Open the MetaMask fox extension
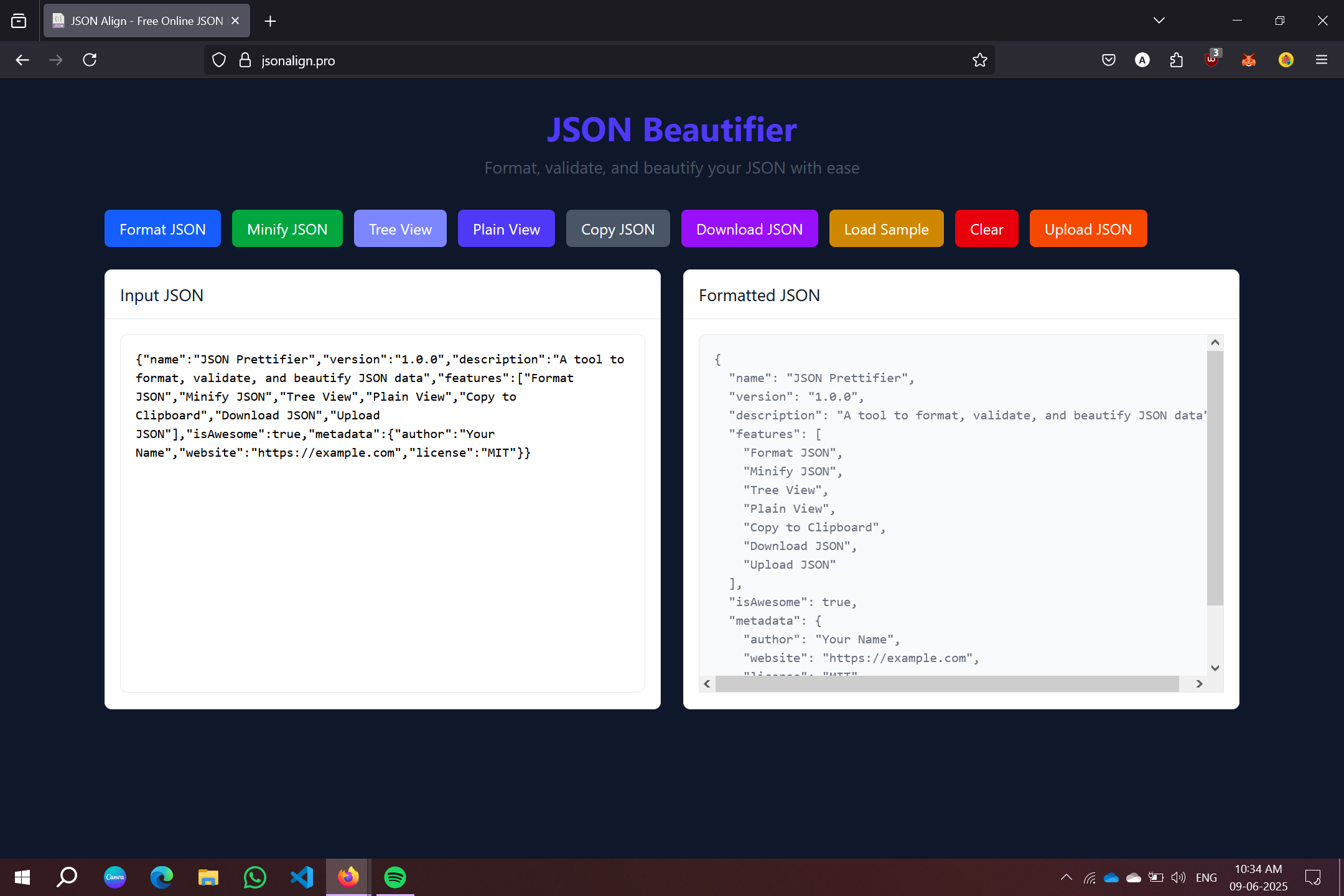The width and height of the screenshot is (1344, 896). coord(1249,60)
